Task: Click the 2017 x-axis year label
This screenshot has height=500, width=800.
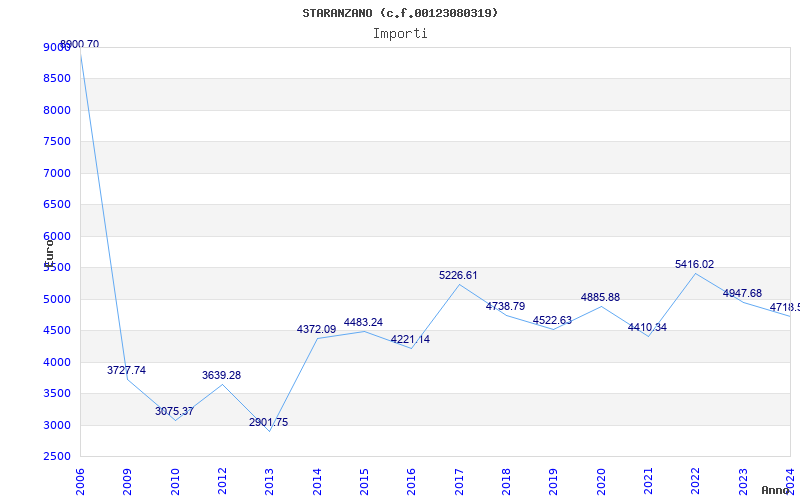Action: [459, 481]
